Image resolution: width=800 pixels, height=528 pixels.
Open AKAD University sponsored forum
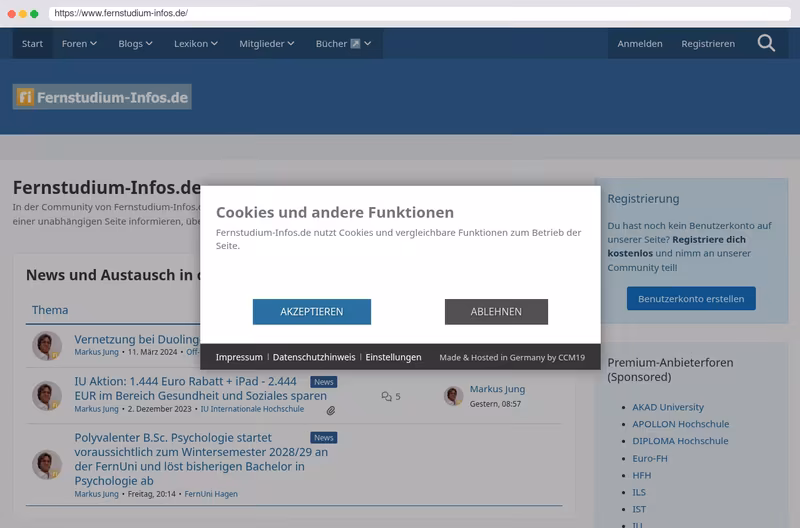(x=668, y=407)
